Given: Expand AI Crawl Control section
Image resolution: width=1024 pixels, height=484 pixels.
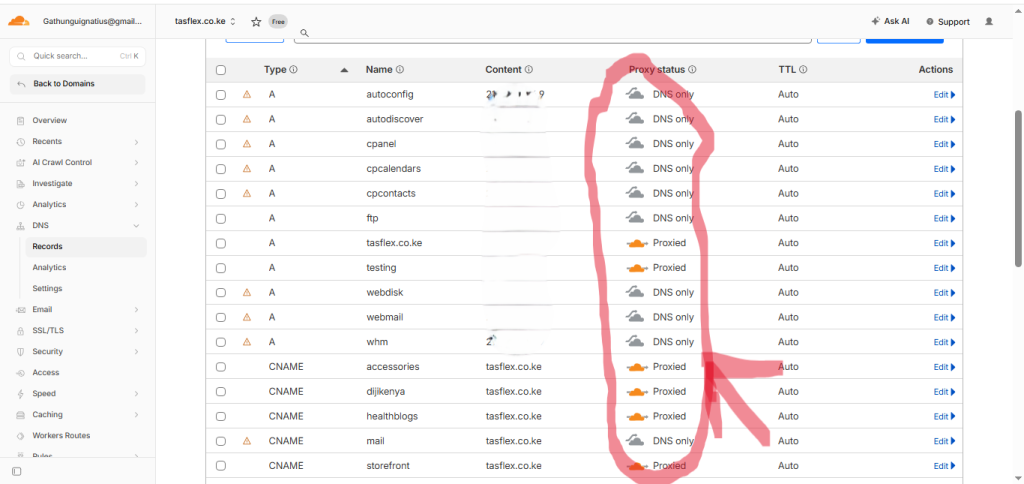Looking at the screenshot, I should pos(136,163).
